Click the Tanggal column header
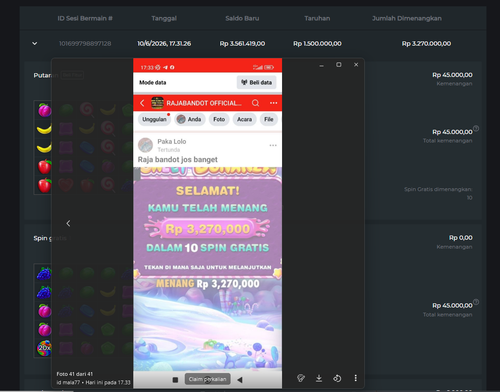 point(164,18)
